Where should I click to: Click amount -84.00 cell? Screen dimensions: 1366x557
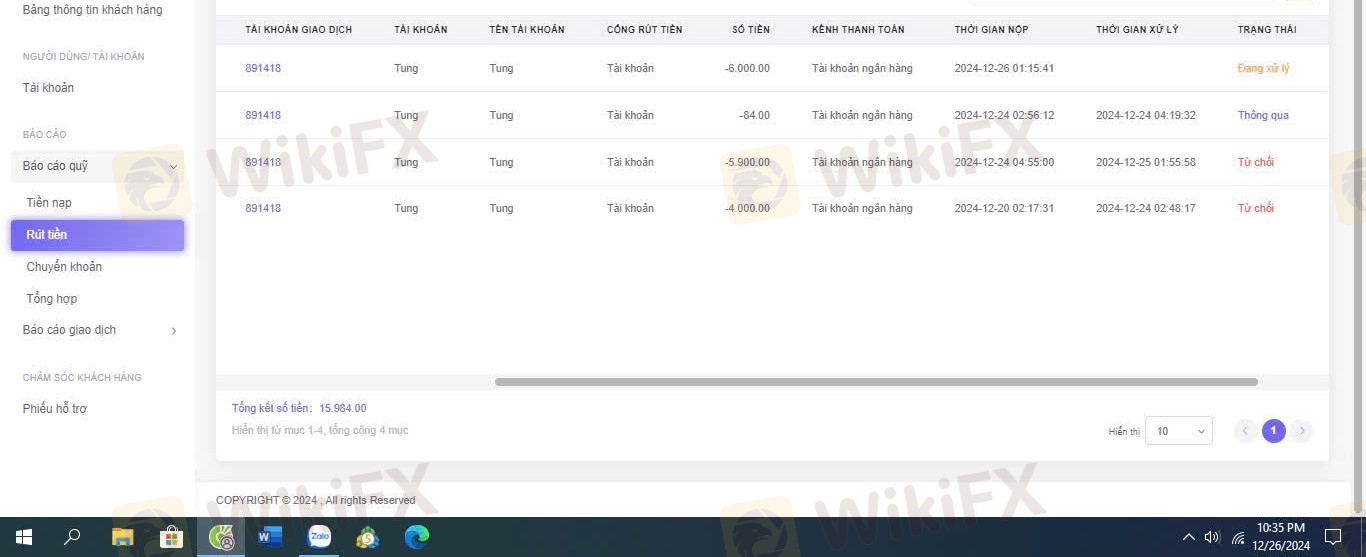click(754, 115)
